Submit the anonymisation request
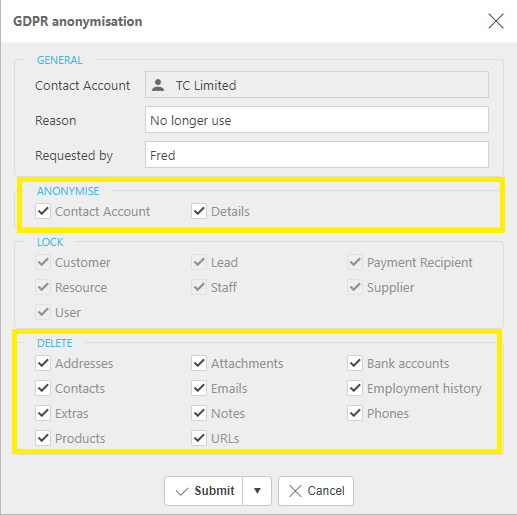The image size is (517, 515). pos(204,491)
